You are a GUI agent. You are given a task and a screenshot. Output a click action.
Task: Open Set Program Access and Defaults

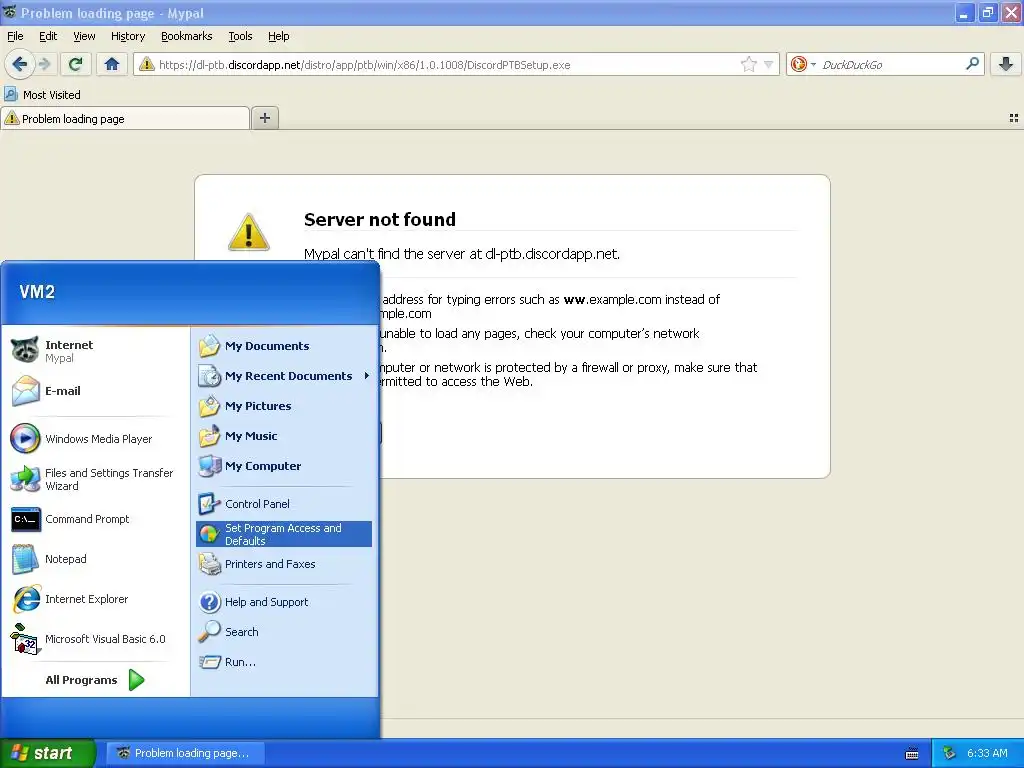click(284, 534)
